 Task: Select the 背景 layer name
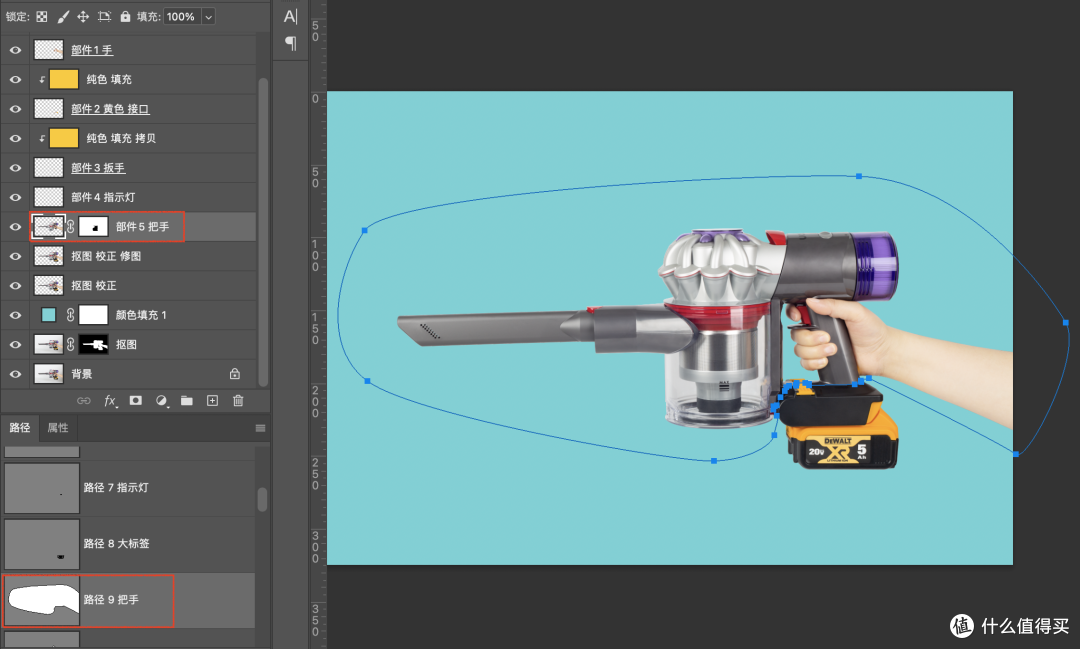[81, 374]
